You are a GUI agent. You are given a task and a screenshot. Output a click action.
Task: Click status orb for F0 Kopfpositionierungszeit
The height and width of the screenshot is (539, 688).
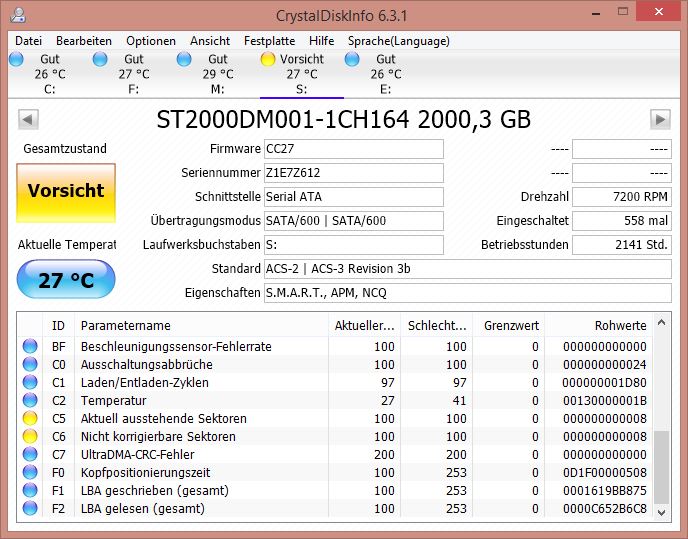point(30,472)
